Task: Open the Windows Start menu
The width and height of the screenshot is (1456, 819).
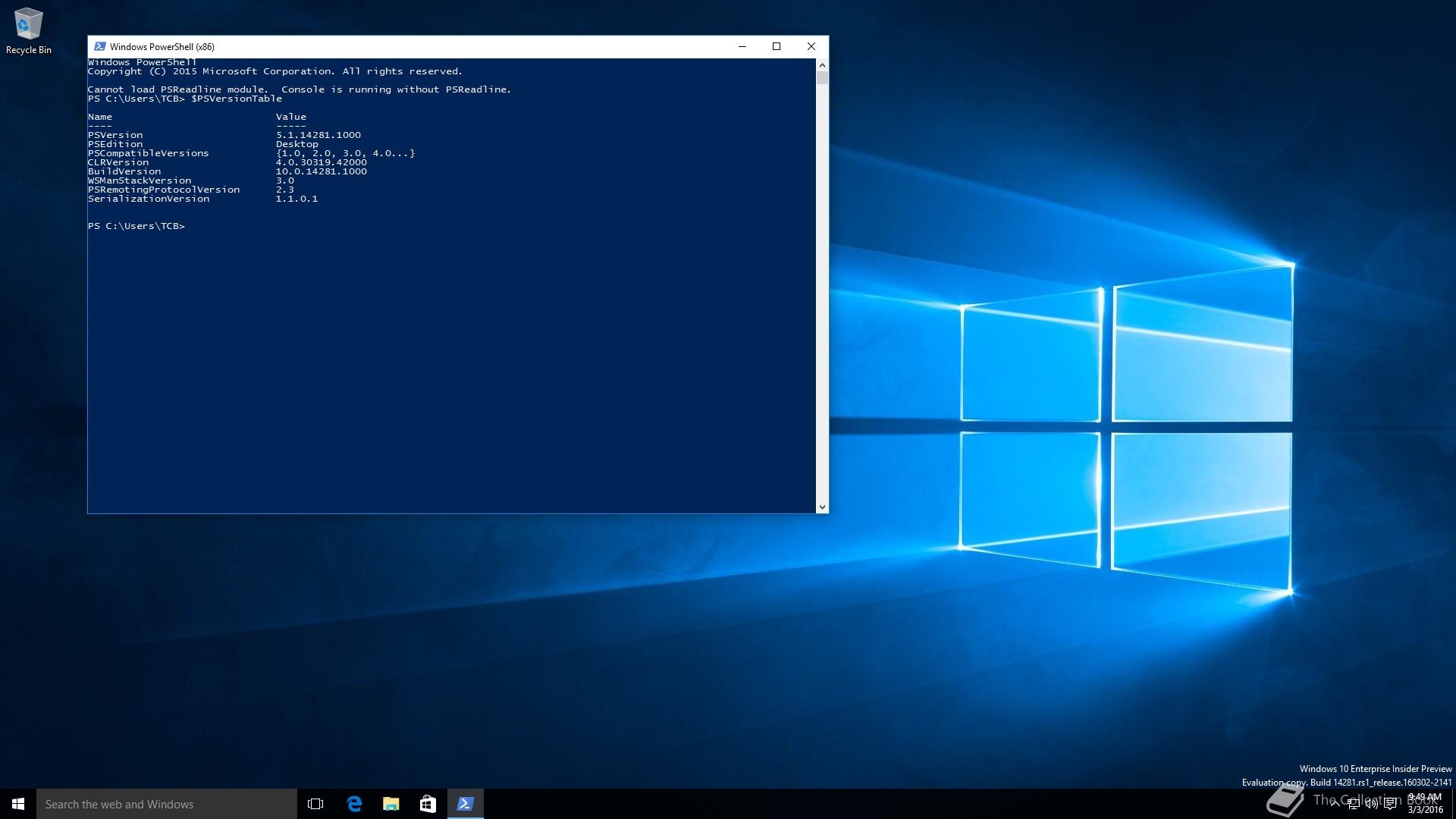Action: [x=18, y=804]
